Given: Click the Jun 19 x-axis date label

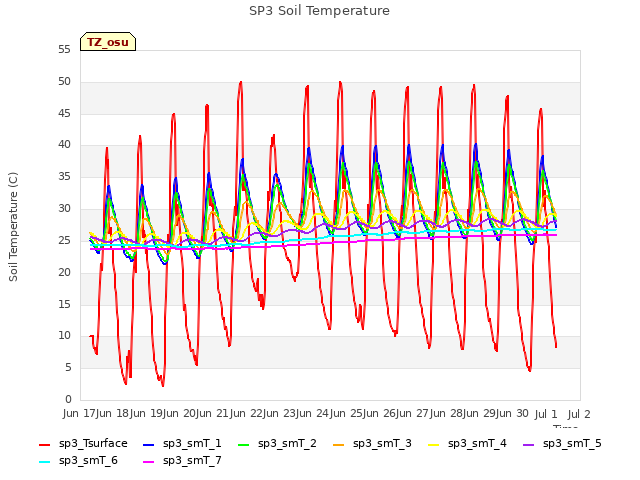Looking at the screenshot, I should (146, 414).
